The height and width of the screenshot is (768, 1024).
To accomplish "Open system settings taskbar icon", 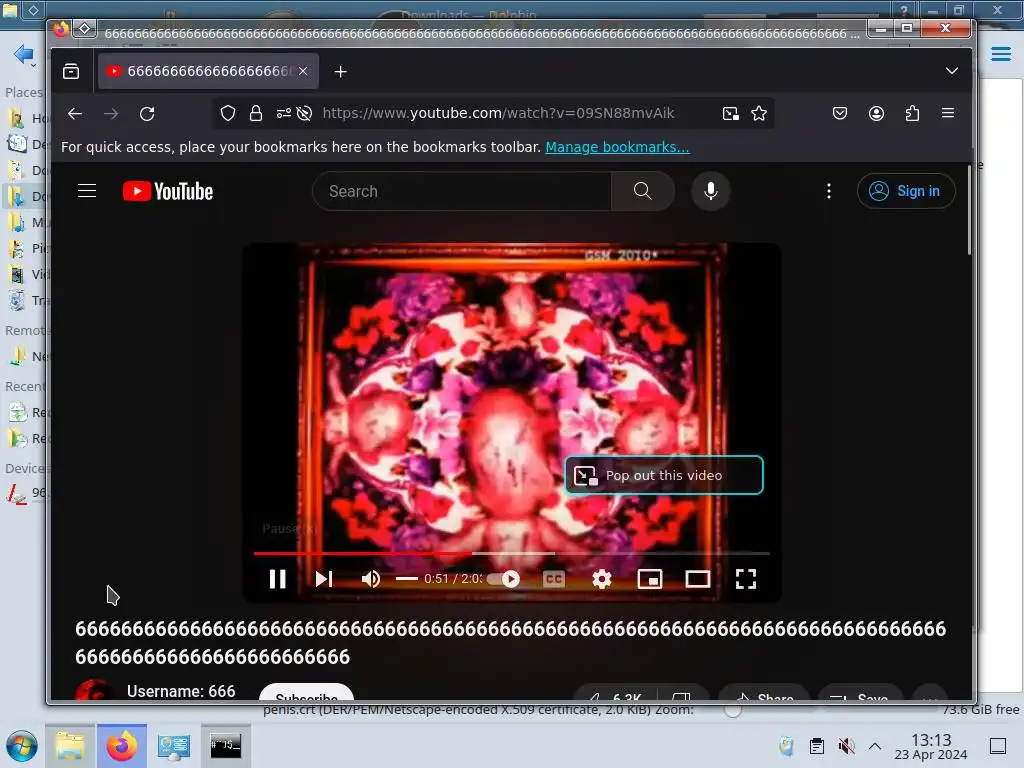I will tap(174, 746).
